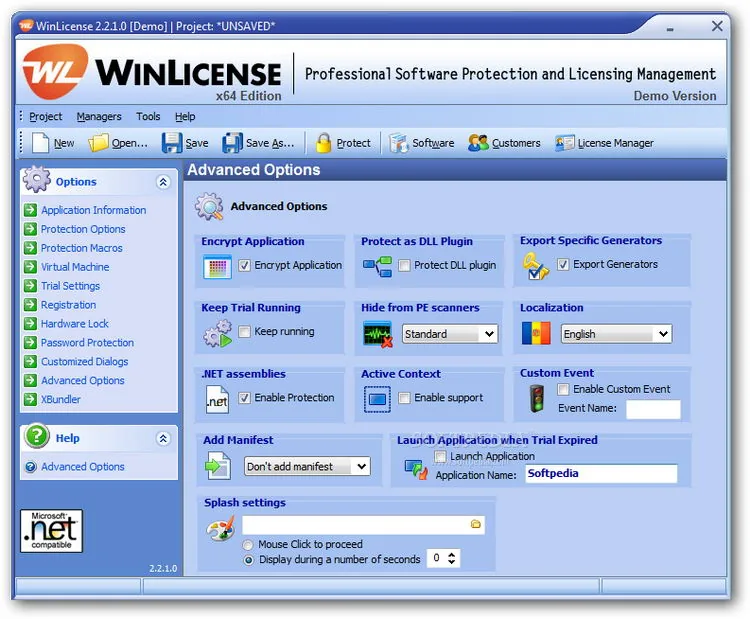Open the Standard PE scanners dropdown
Image resolution: width=750 pixels, height=619 pixels.
450,334
